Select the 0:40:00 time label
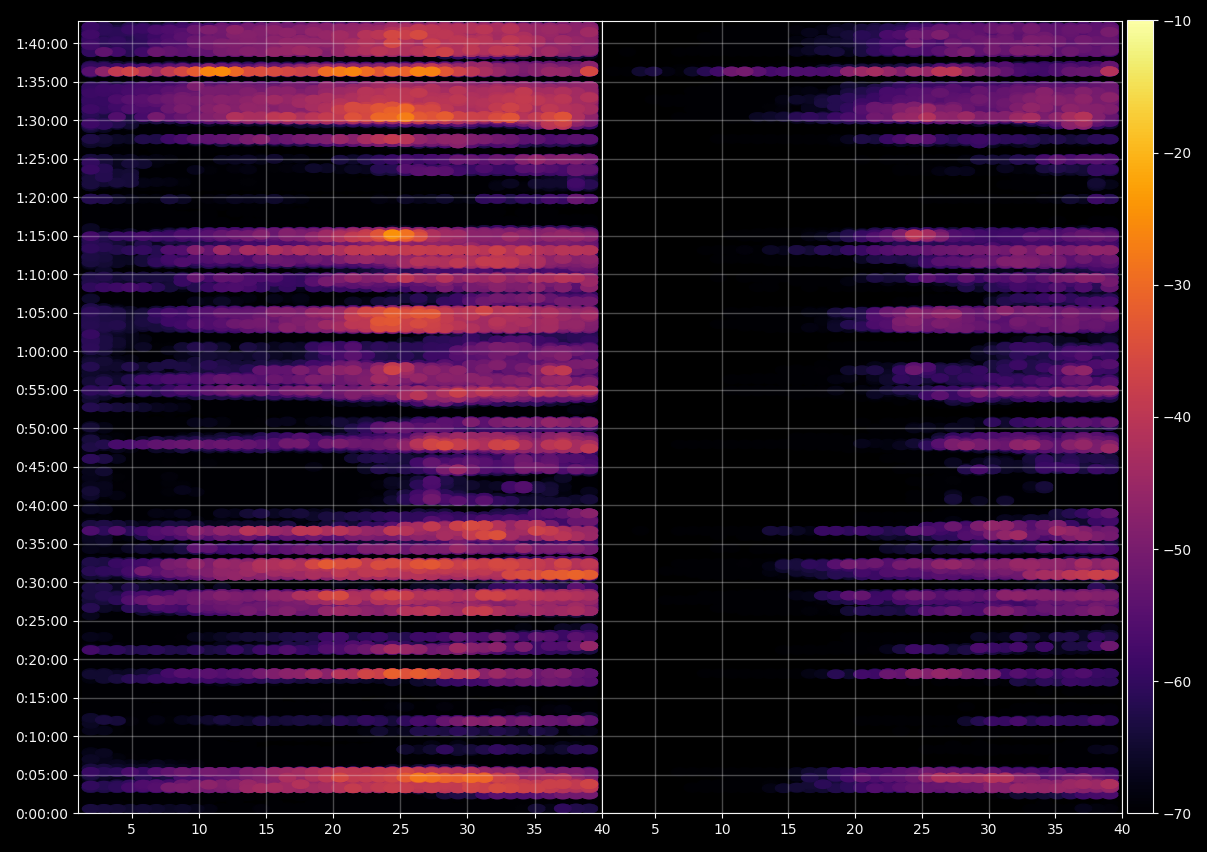This screenshot has height=852, width=1207. click(41, 506)
